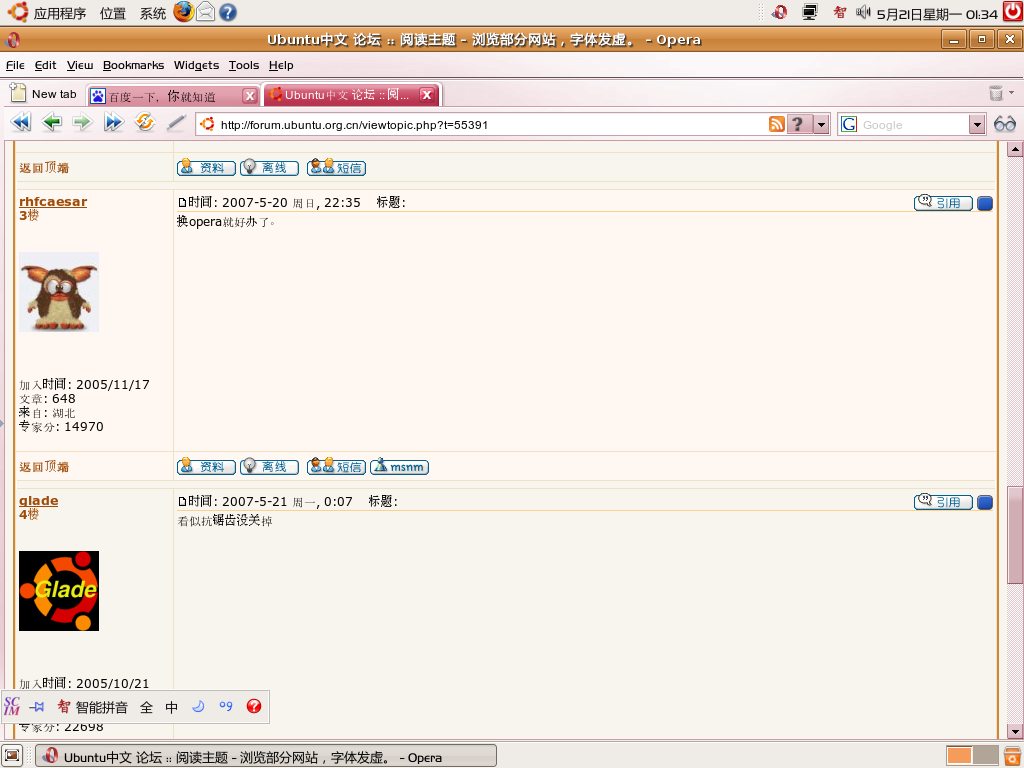Open the network monitor tray icon
1024x768 pixels.
(810, 12)
